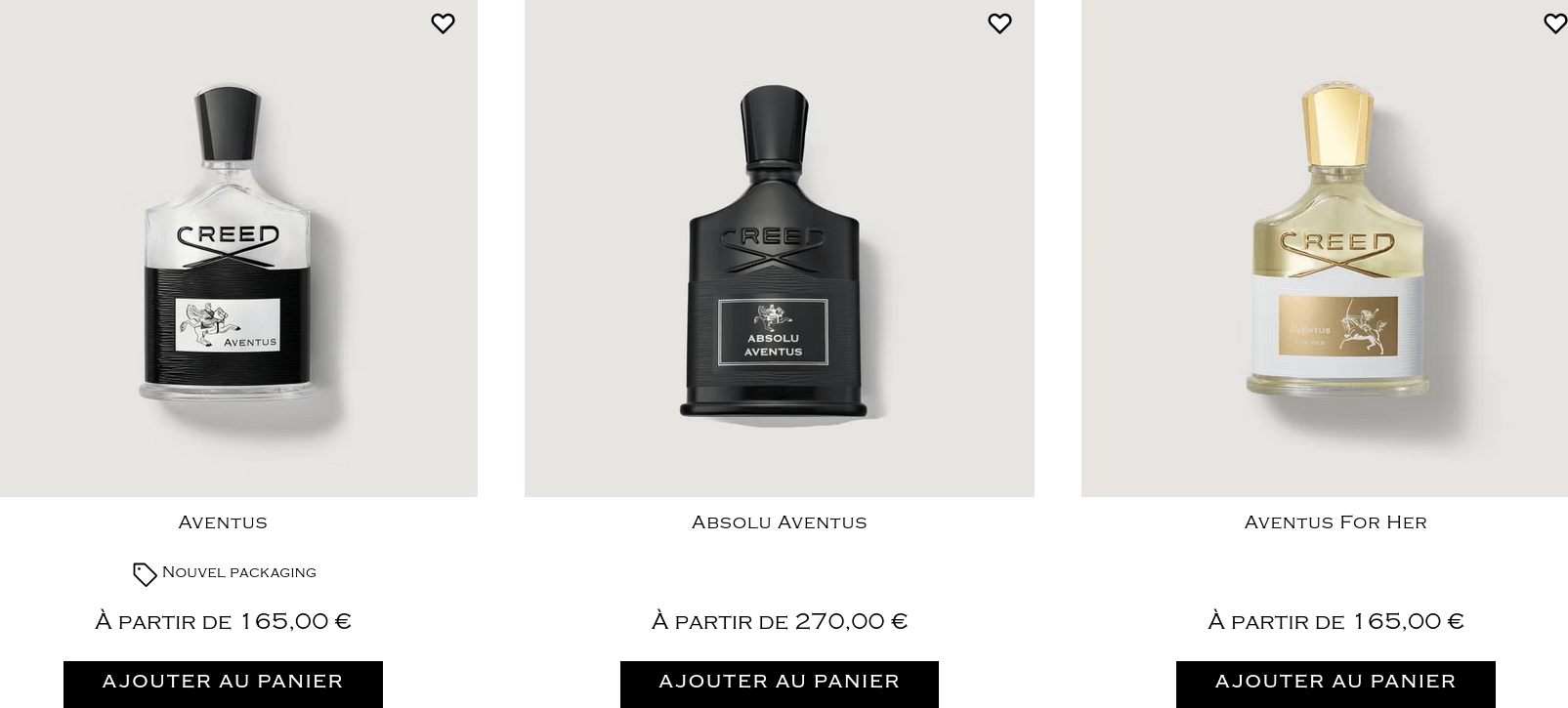Open the Aventus bottle product image
The height and width of the screenshot is (708, 1568).
[x=238, y=248]
